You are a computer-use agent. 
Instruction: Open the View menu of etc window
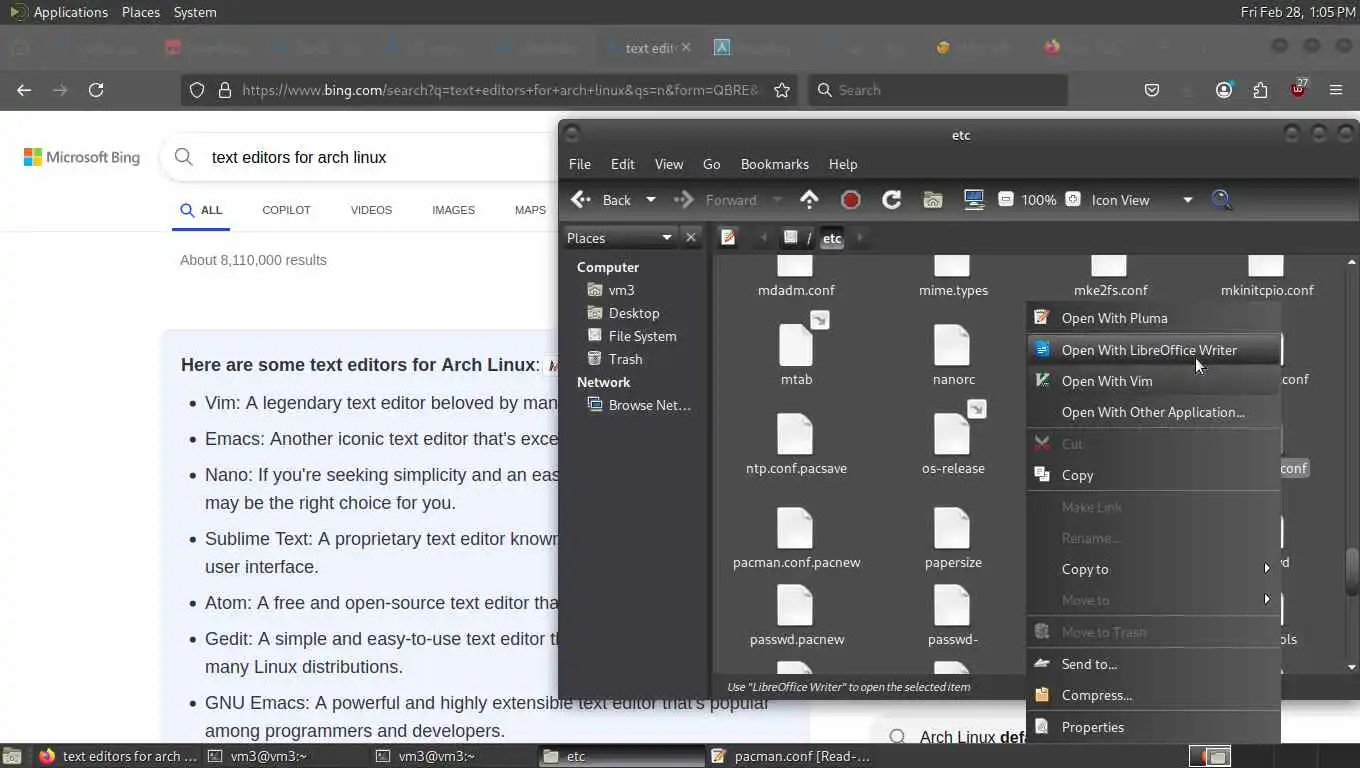coord(668,164)
